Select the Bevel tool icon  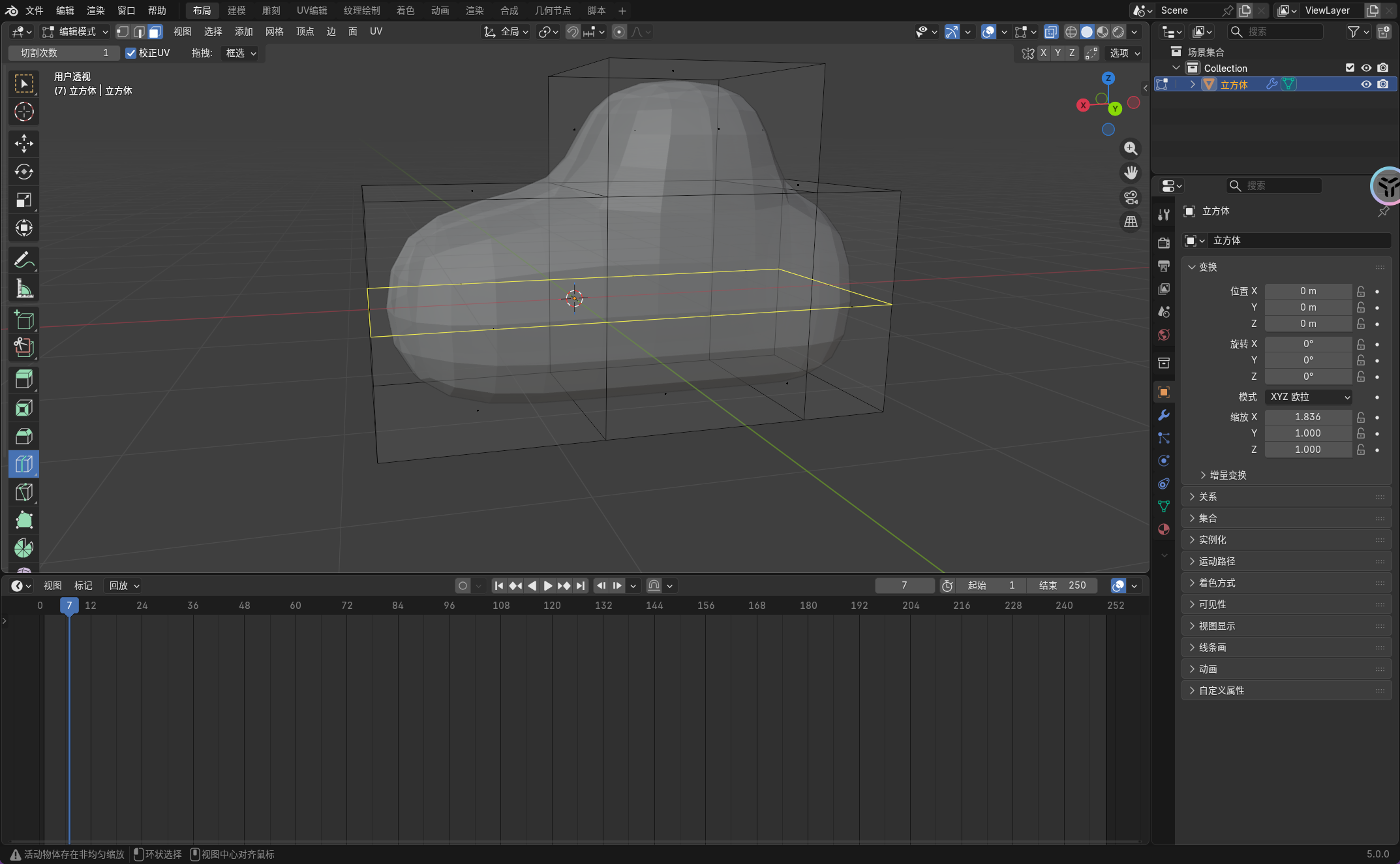pyautogui.click(x=24, y=436)
